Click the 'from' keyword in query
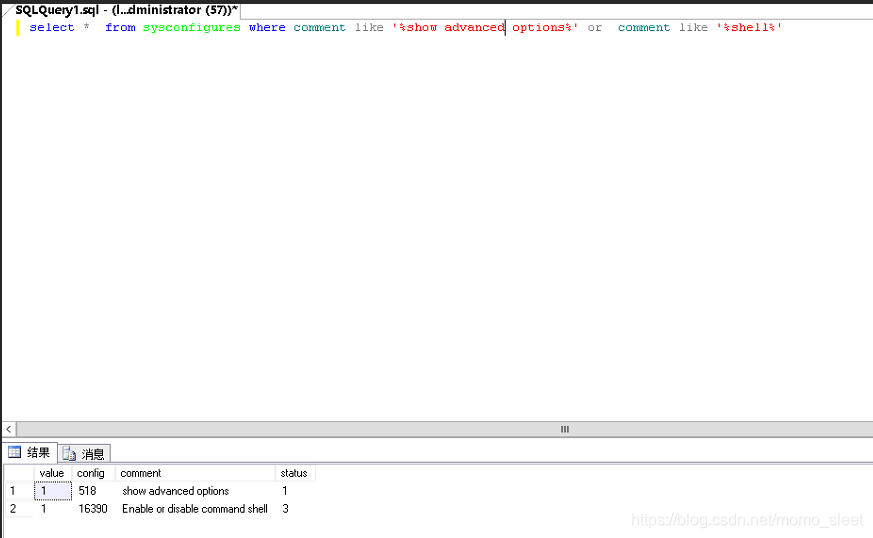The width and height of the screenshot is (873, 538). coord(120,27)
